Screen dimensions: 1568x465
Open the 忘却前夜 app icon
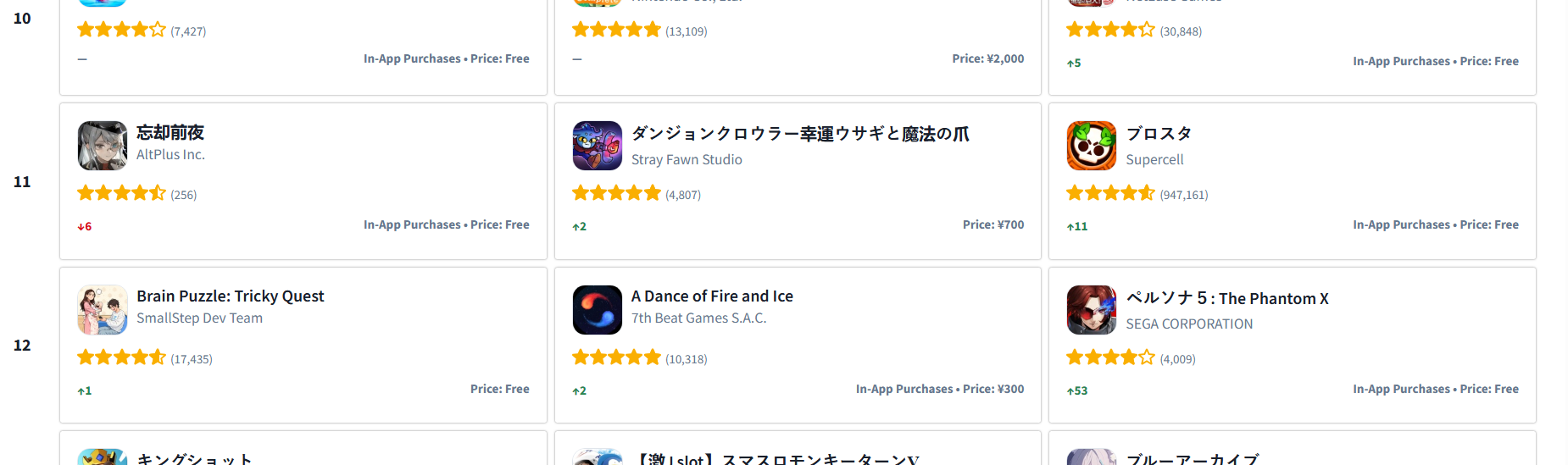[x=102, y=146]
